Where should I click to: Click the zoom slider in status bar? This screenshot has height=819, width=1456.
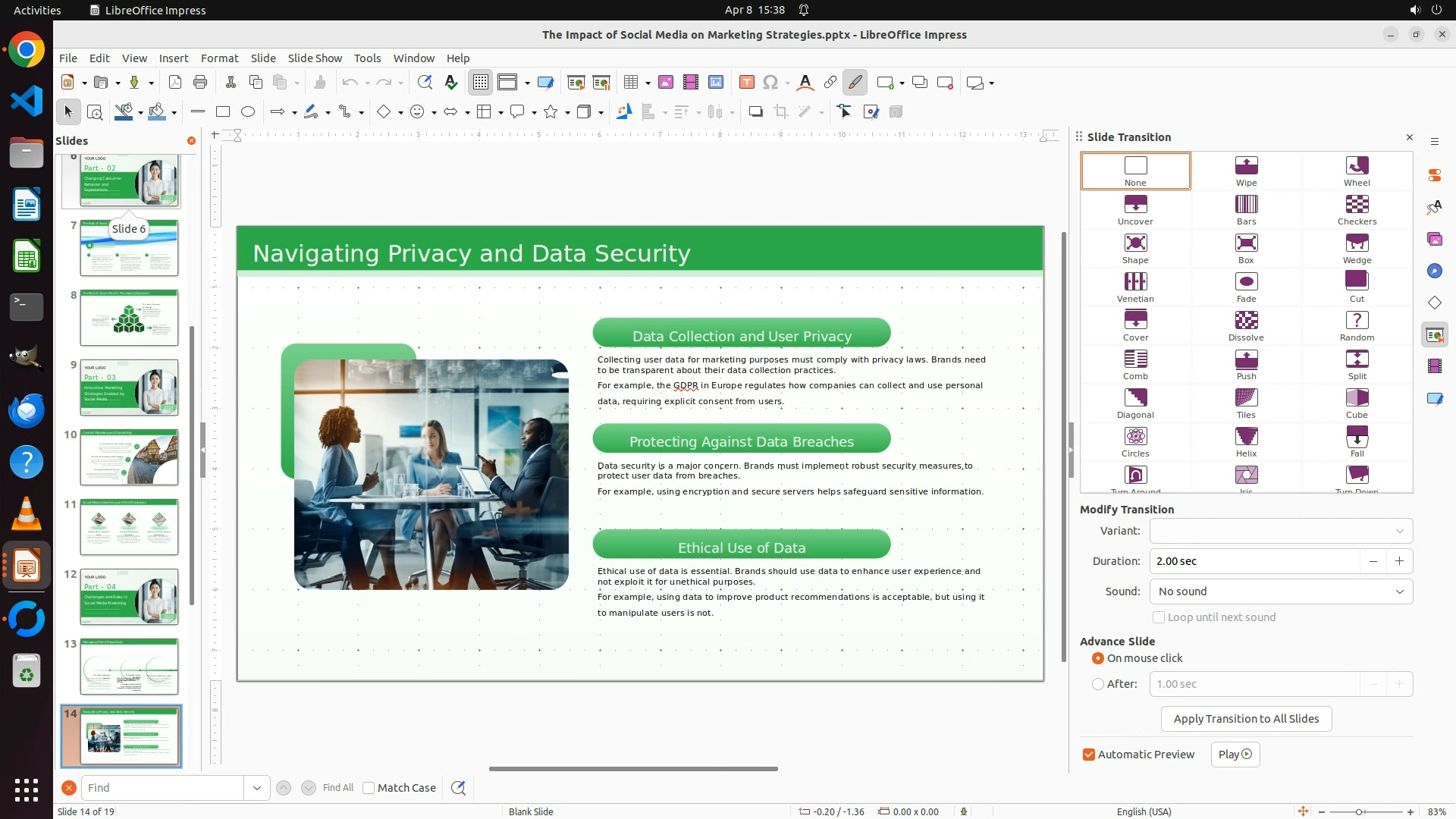click(x=1359, y=812)
